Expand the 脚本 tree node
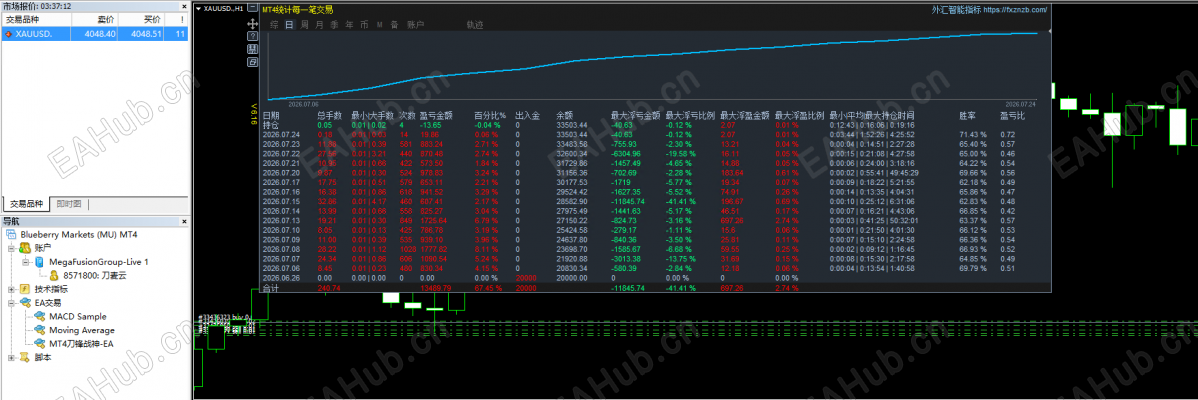Screen dimensions: 1198x400 [11, 357]
